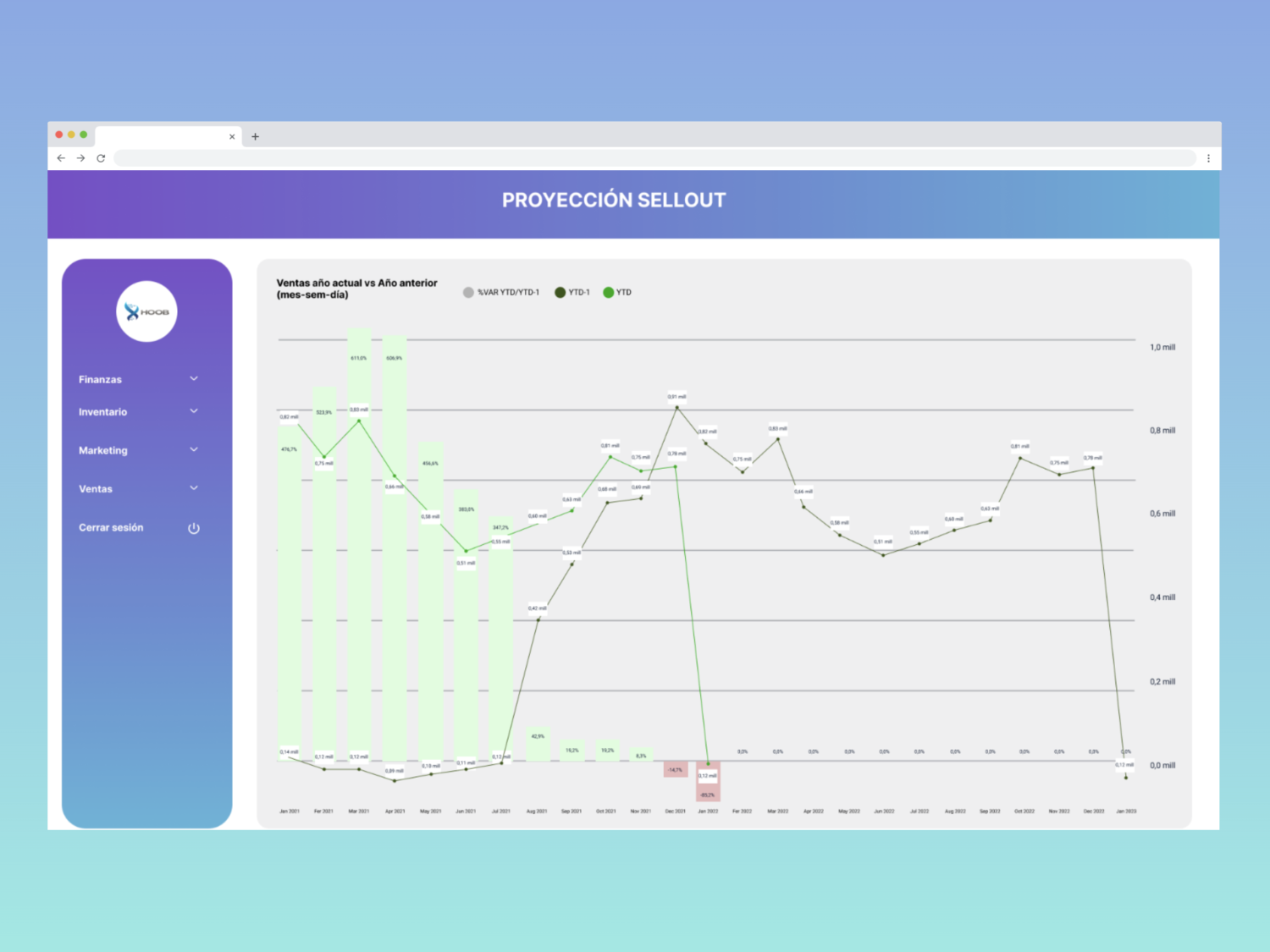Click the Cerrar sesión link

[x=111, y=528]
